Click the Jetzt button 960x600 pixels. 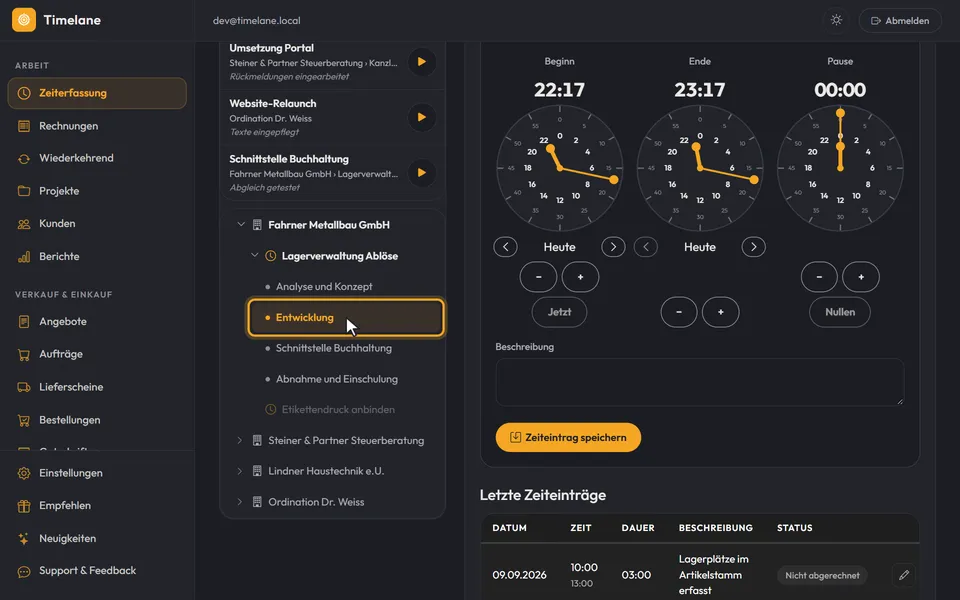[560, 312]
